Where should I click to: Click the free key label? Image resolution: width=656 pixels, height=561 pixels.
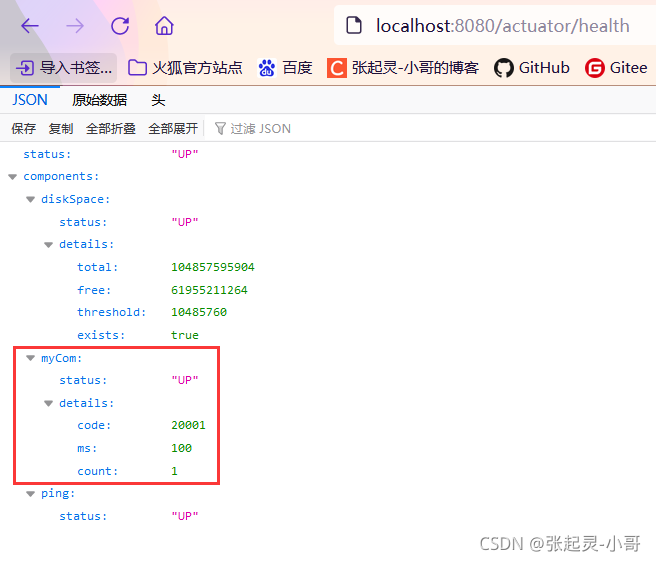coord(95,290)
